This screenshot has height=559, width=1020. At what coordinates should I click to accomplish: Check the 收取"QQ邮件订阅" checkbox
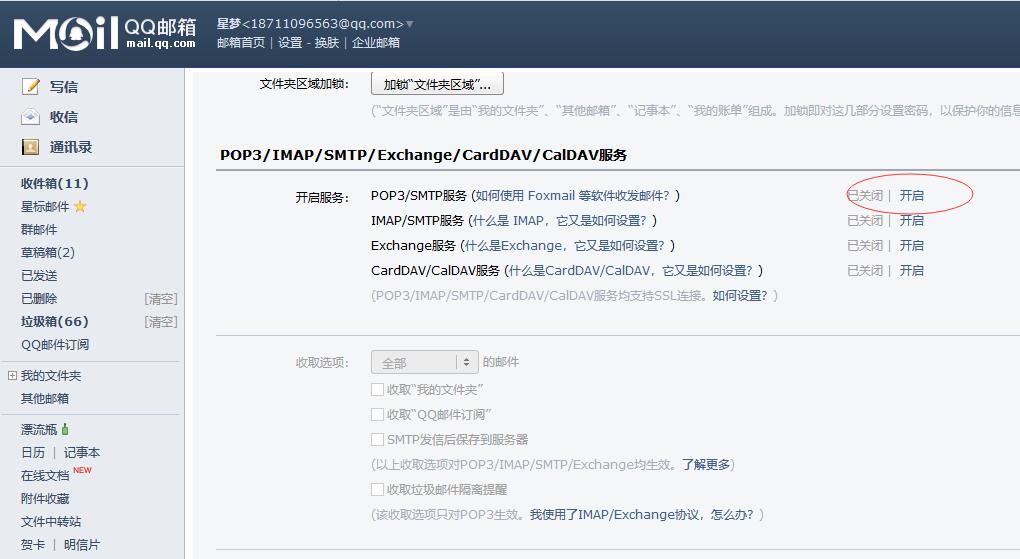click(x=378, y=414)
